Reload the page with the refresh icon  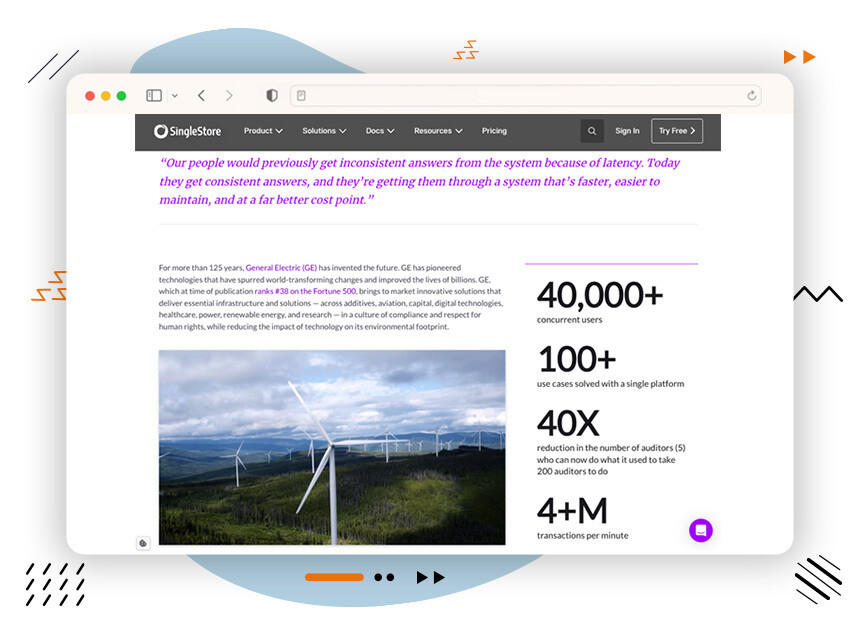pos(752,95)
